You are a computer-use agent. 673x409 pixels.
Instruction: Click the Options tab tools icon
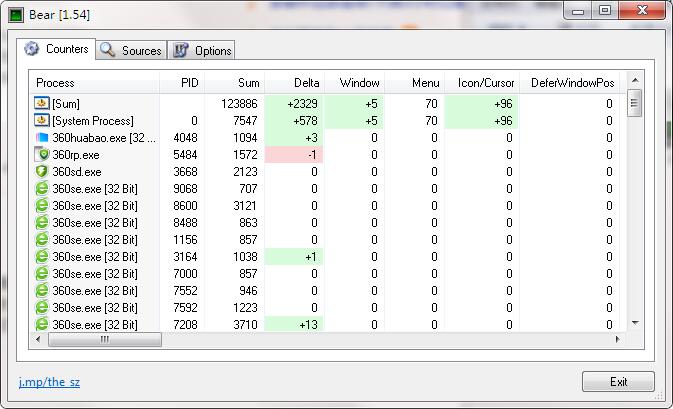pyautogui.click(x=181, y=50)
